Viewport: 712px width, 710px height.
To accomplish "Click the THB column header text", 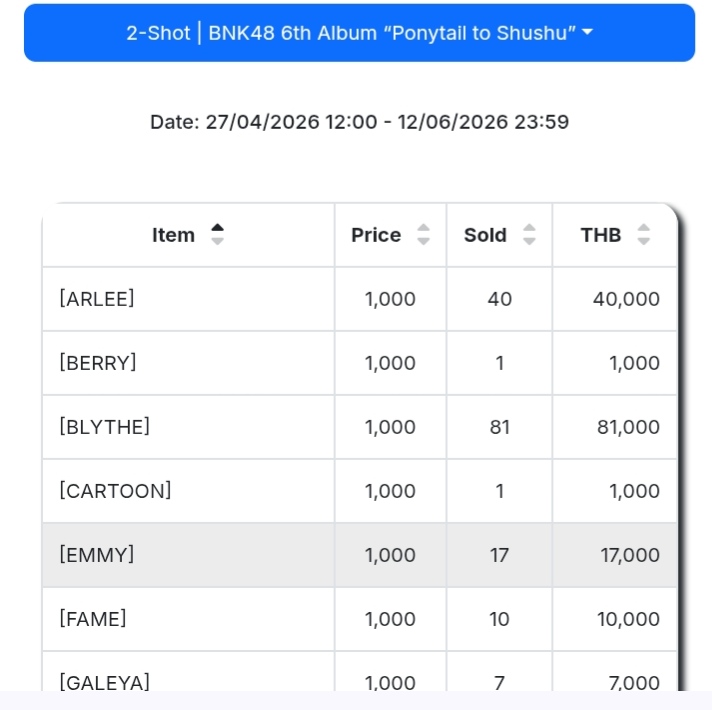I will (x=601, y=235).
